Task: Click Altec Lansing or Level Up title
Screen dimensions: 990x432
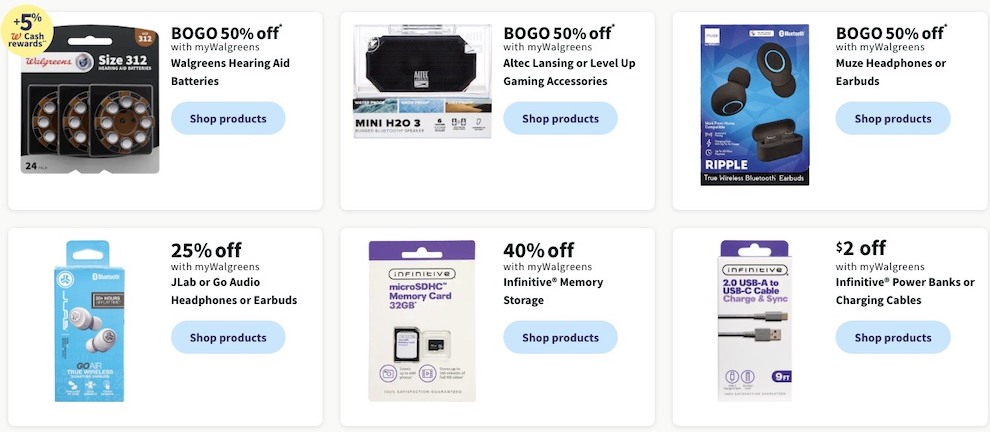Action: (x=570, y=72)
